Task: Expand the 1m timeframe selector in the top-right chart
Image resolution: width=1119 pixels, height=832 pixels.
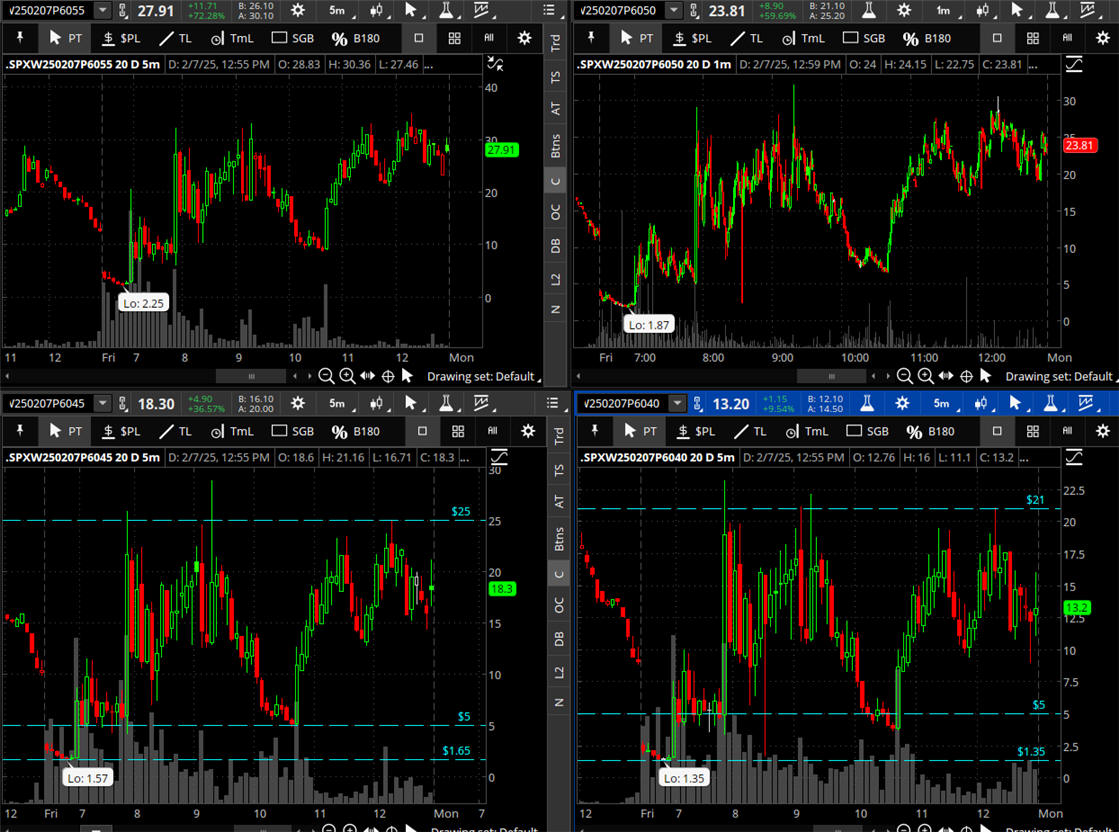Action: tap(942, 10)
